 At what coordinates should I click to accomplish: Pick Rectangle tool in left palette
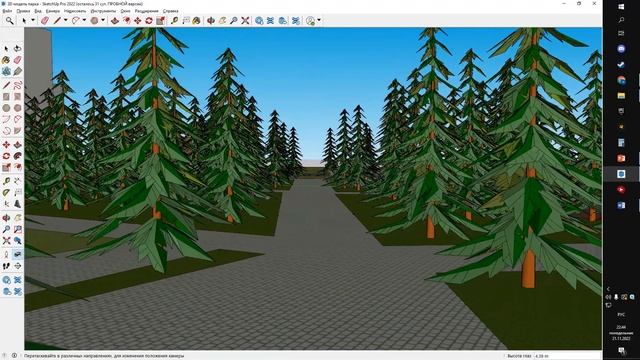[x=6, y=97]
